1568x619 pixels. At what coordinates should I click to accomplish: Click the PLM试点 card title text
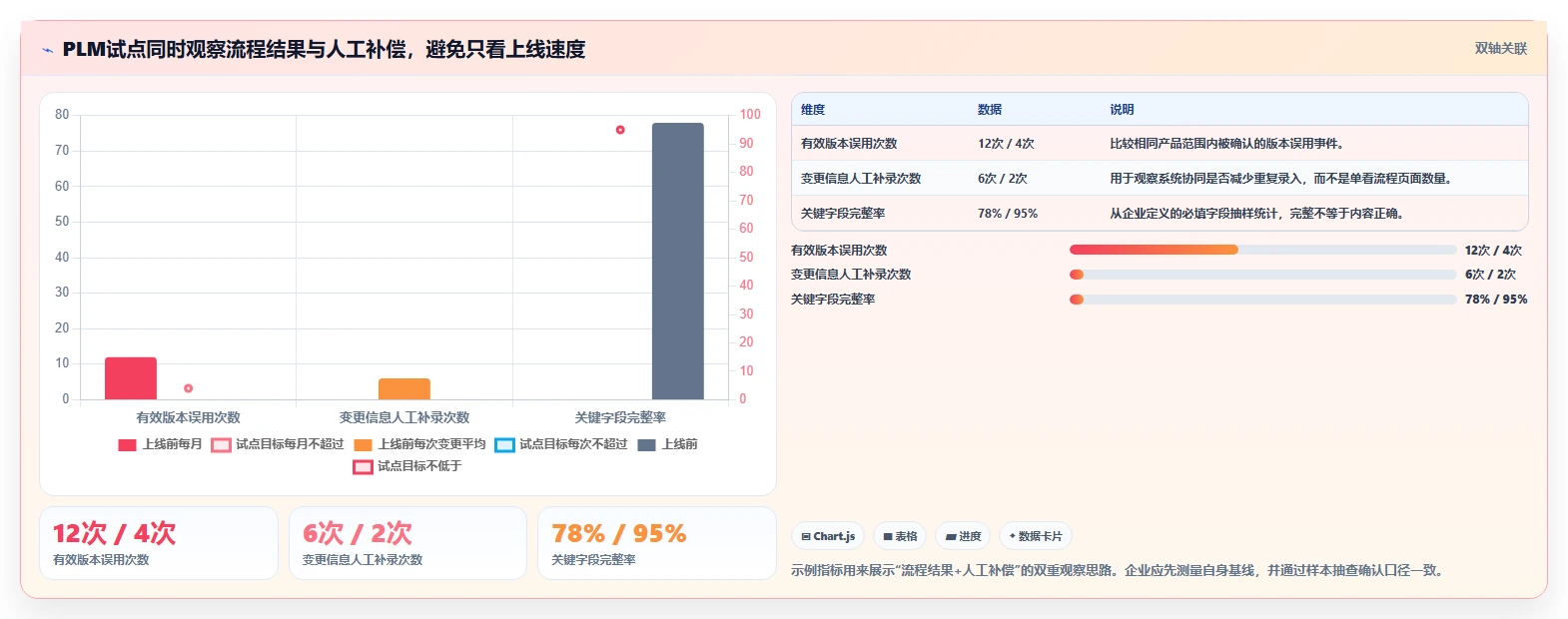(324, 49)
